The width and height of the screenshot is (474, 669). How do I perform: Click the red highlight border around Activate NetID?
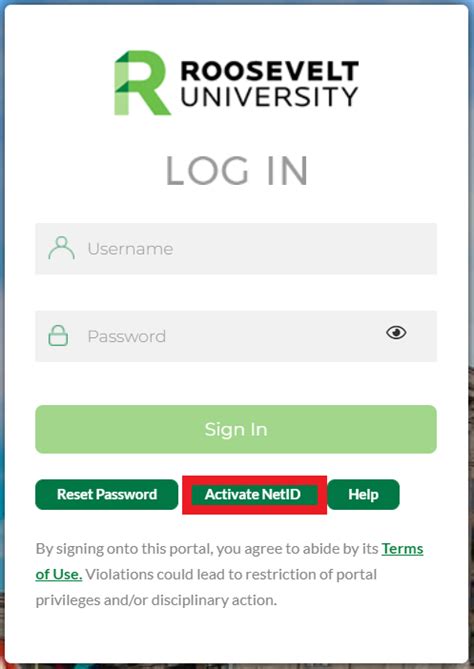[x=254, y=480]
